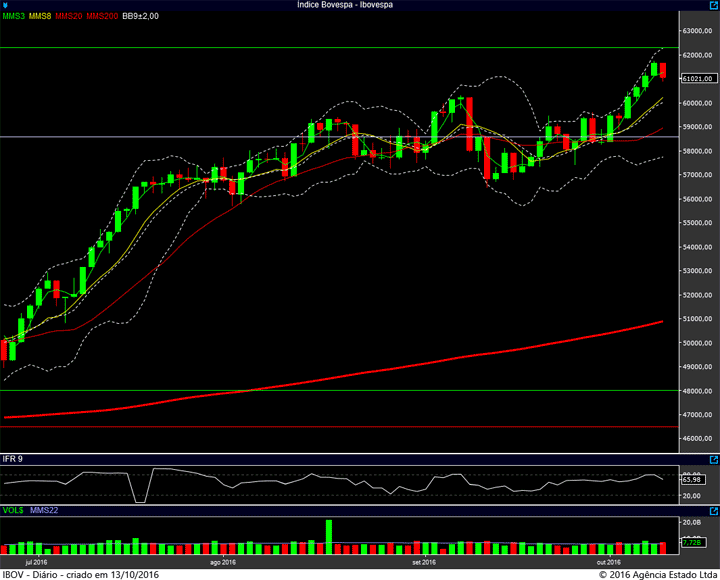The width and height of the screenshot is (720, 580).
Task: Click the last red candlestick near 61021
Action: click(663, 71)
